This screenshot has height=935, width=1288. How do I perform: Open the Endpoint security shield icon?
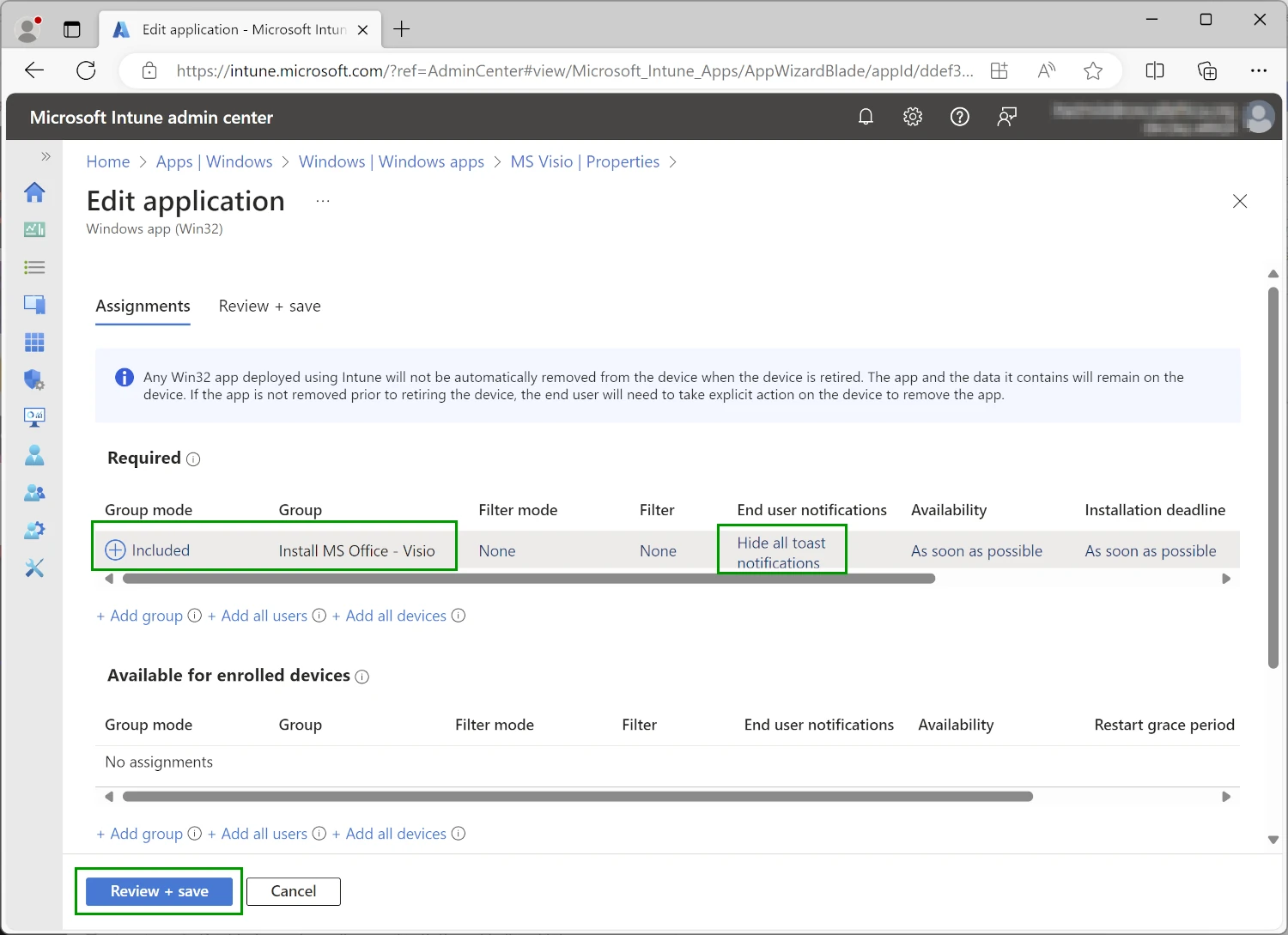(34, 379)
